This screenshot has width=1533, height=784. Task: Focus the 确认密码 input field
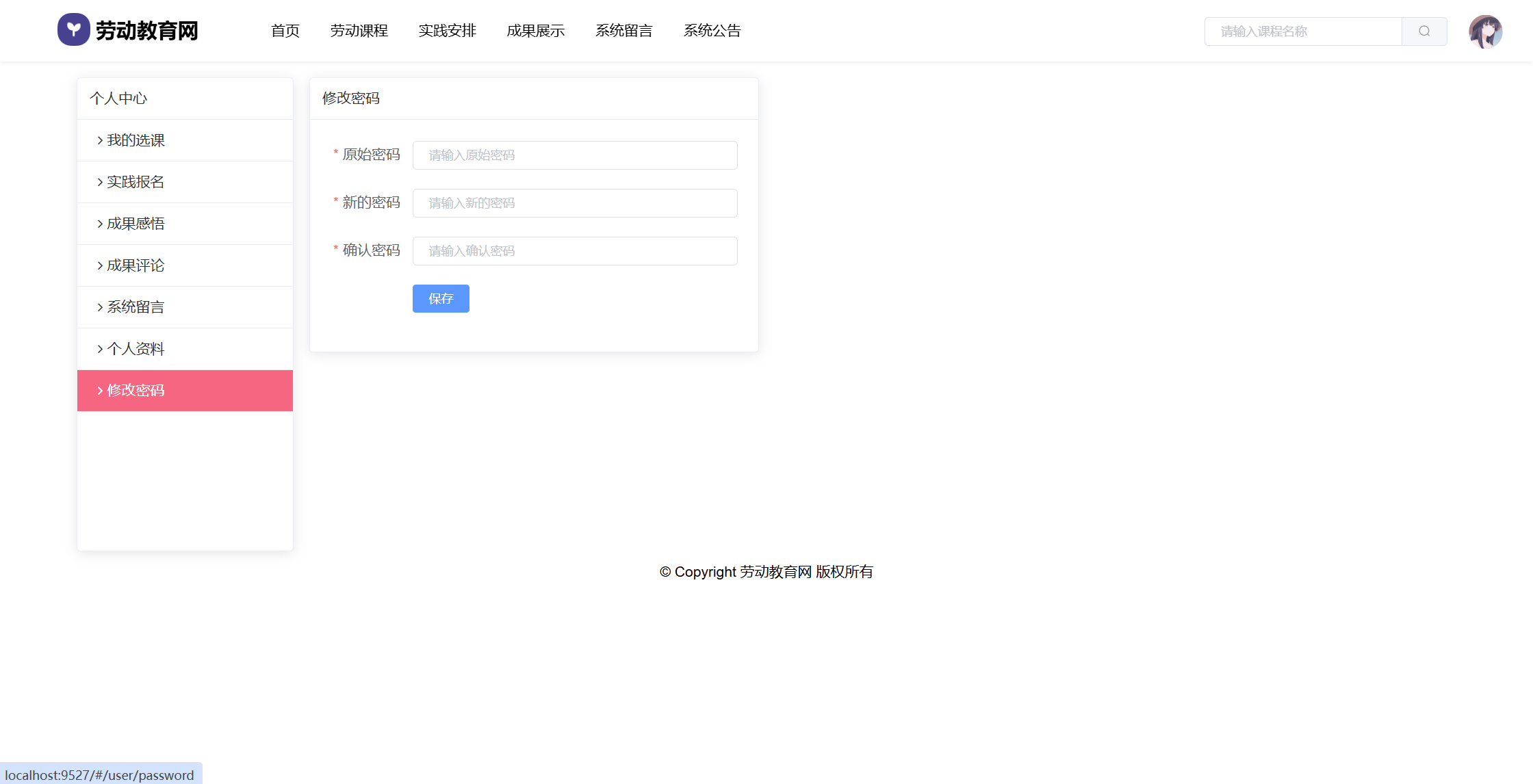(575, 251)
